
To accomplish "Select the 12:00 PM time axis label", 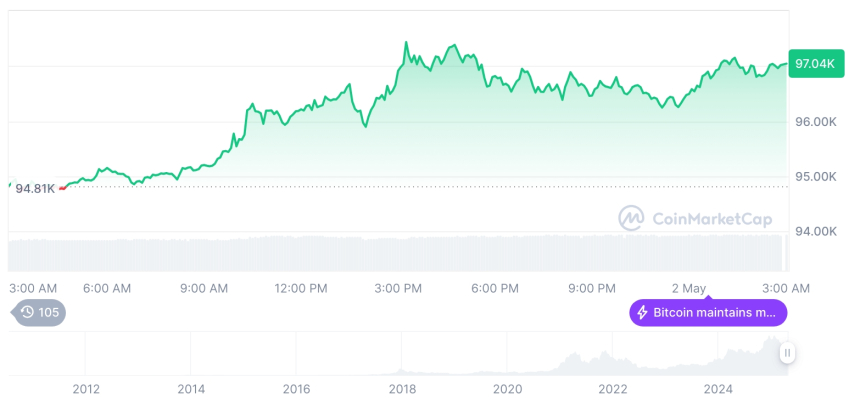I will coord(300,288).
